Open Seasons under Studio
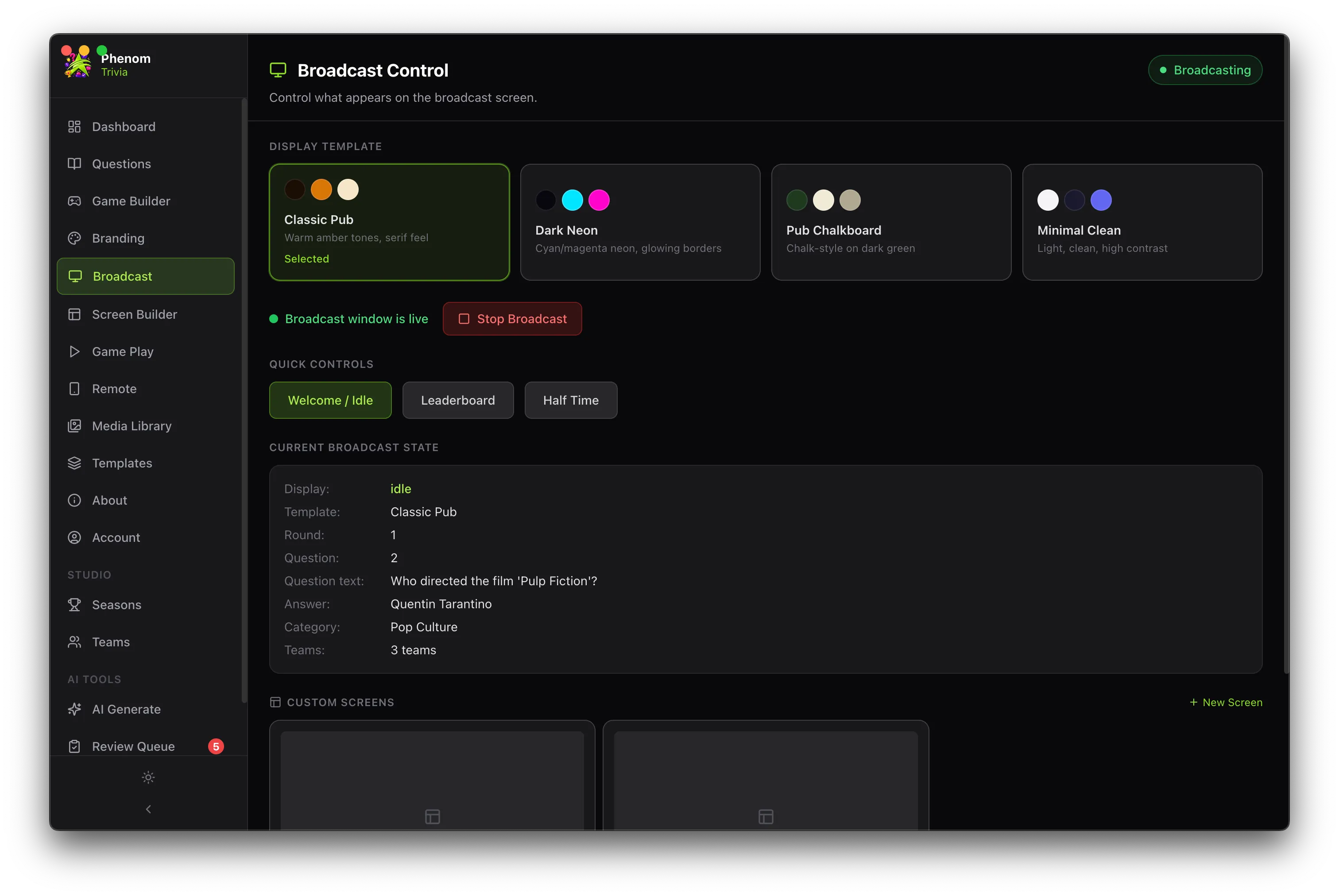This screenshot has width=1339, height=896. (146, 605)
